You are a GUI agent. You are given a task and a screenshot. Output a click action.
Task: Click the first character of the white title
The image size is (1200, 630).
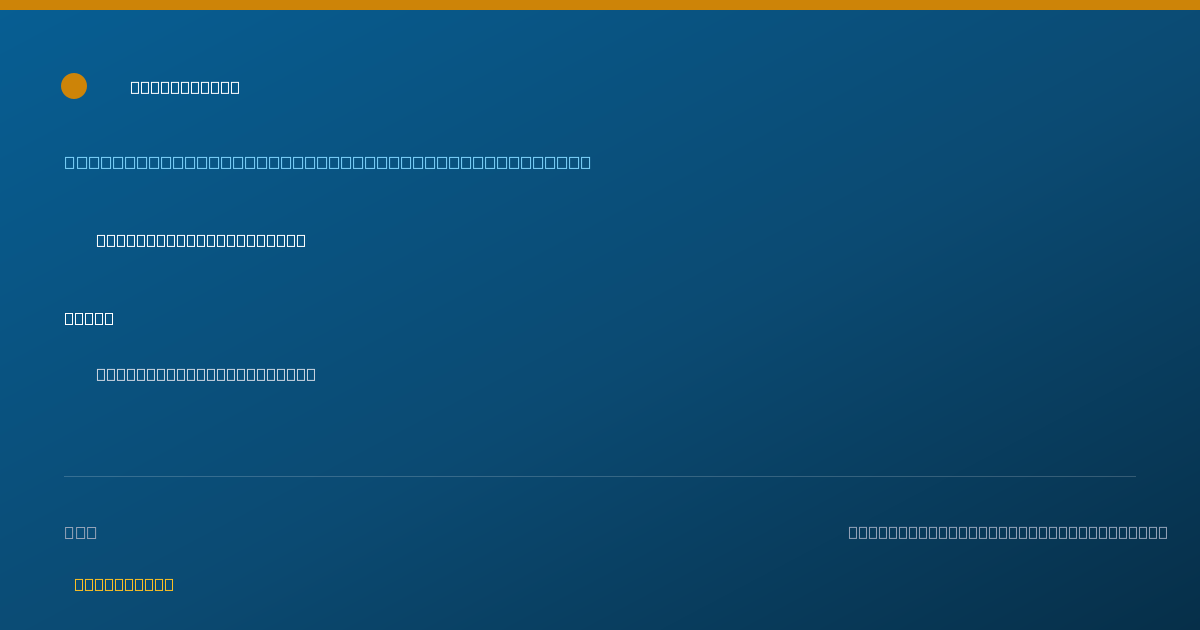[x=135, y=87]
